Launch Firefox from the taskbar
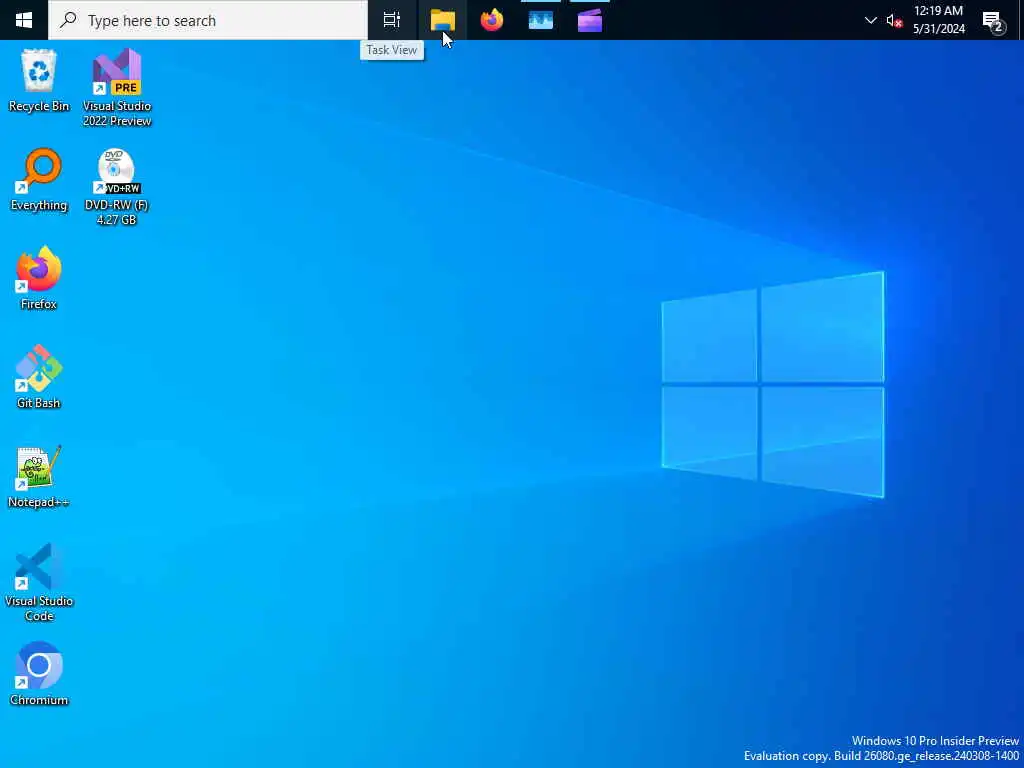This screenshot has height=768, width=1024. pos(492,20)
